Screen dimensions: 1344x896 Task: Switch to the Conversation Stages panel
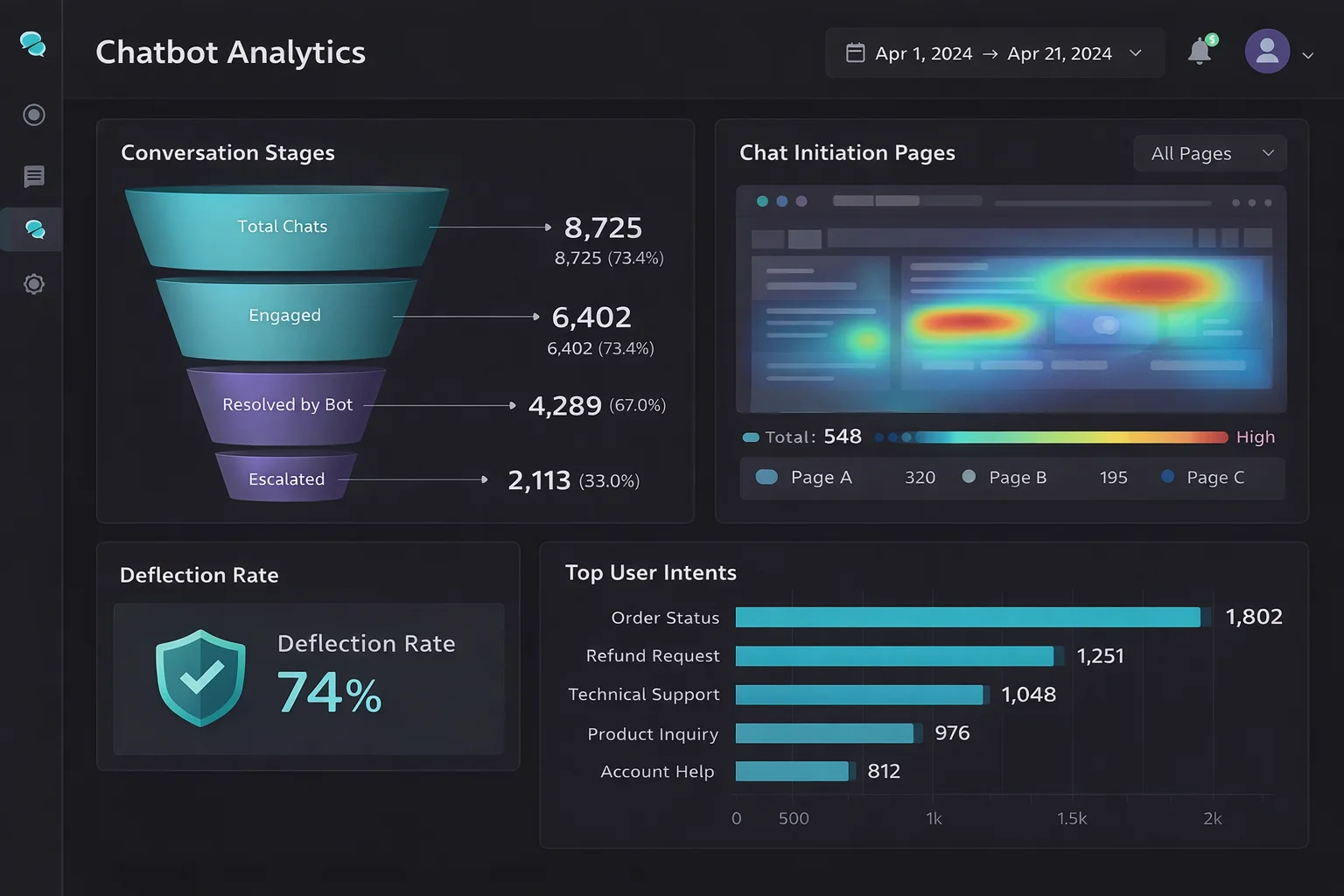click(x=227, y=152)
